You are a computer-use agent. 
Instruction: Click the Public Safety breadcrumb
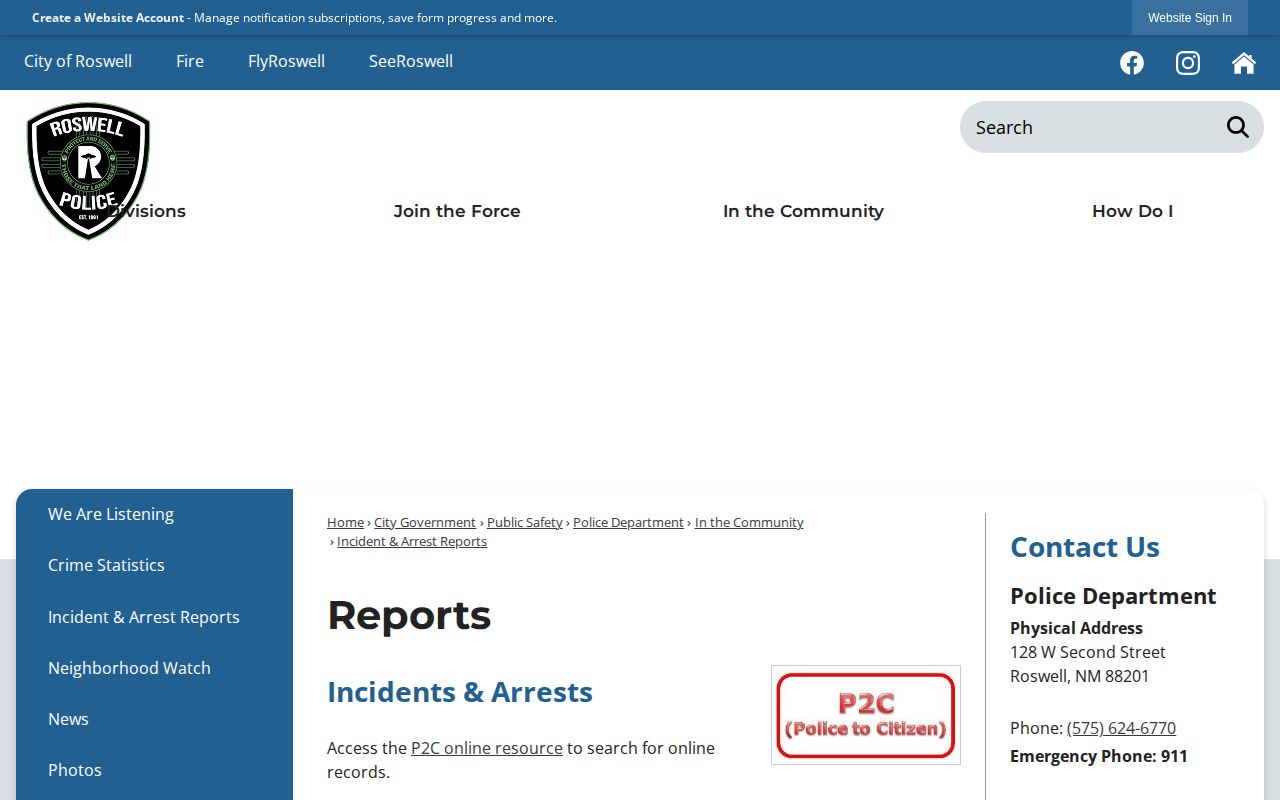(525, 522)
